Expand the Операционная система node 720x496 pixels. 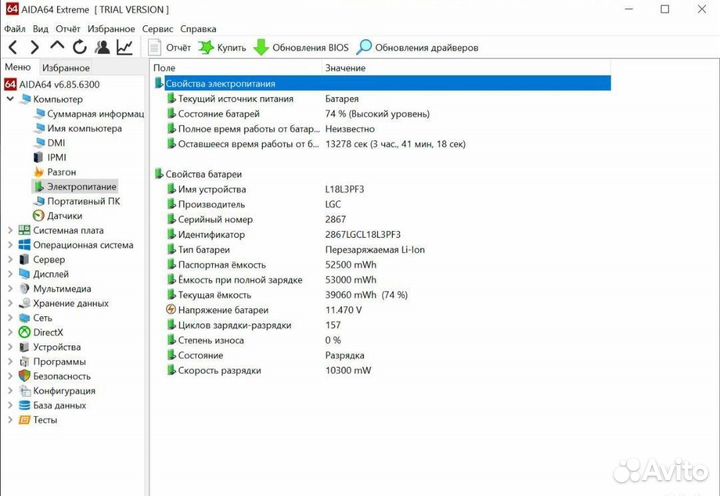pyautogui.click(x=10, y=245)
